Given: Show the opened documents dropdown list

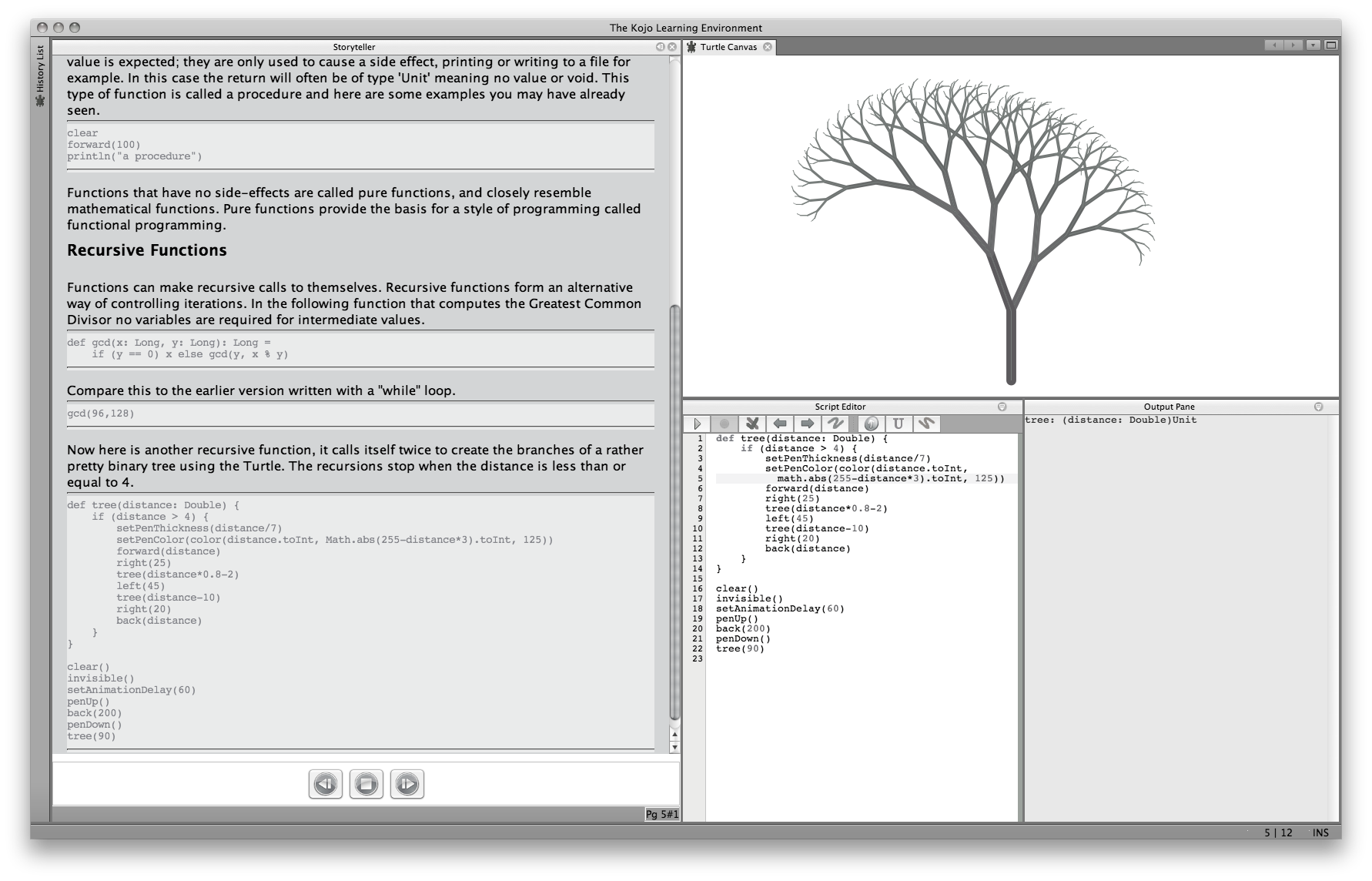Looking at the screenshot, I should click(1313, 45).
